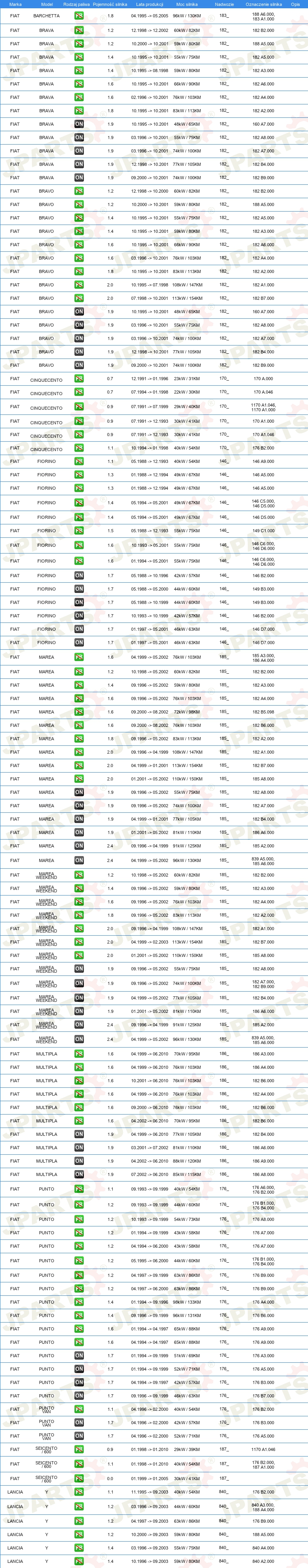Click the Lata produkcji column header
The image size is (308, 1568).
150,4
